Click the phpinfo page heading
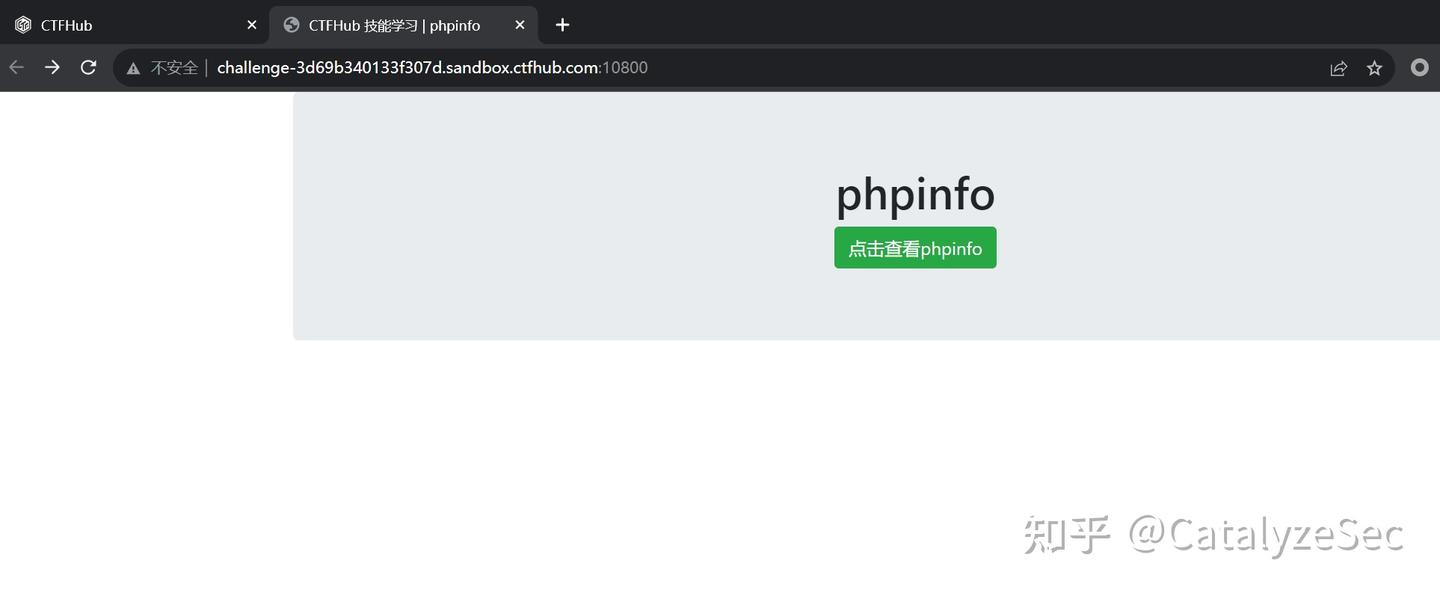Screen dimensions: 1440x599 [x=915, y=194]
